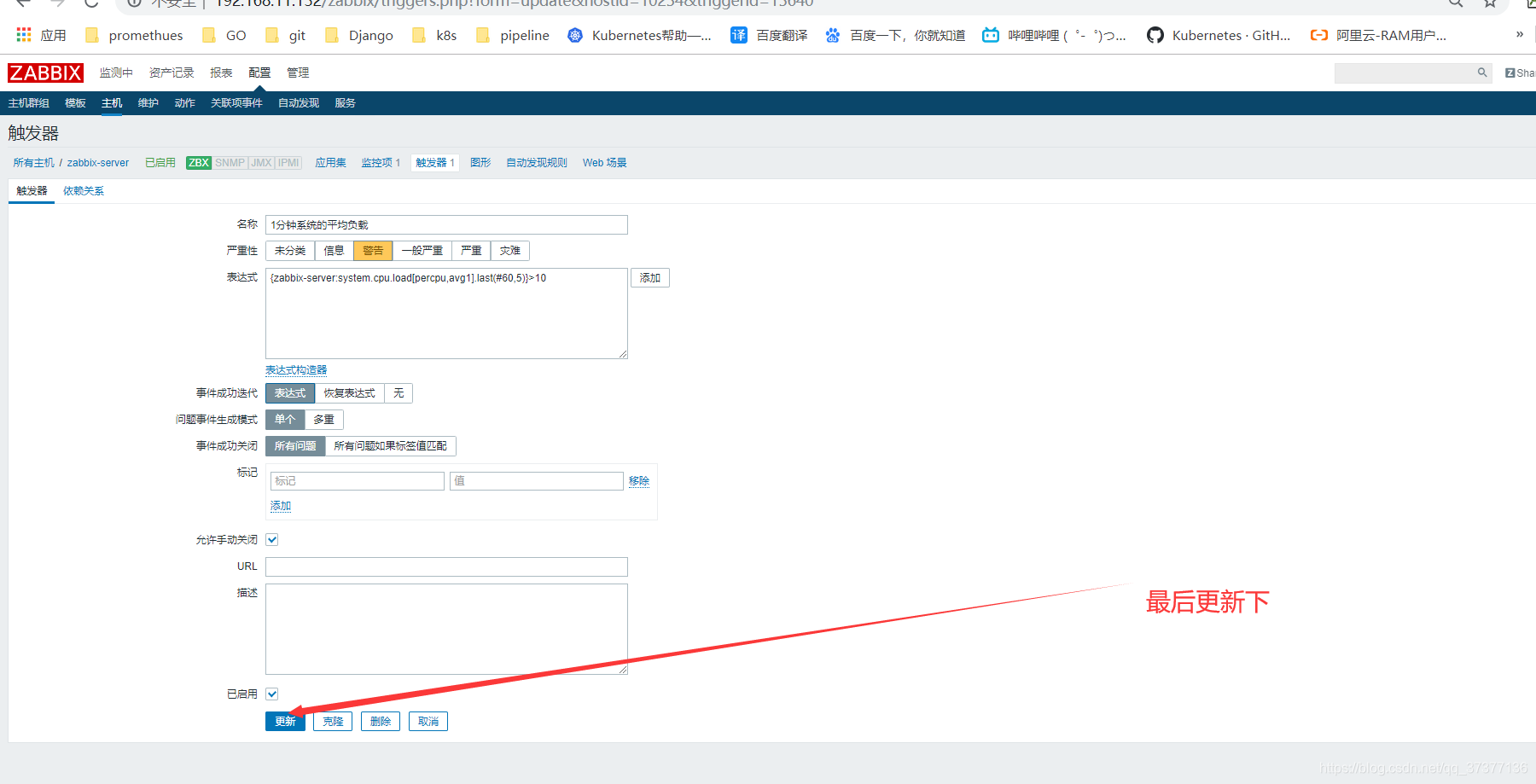Click the 添加 button beside expression
This screenshot has height=784, width=1536.
click(650, 278)
